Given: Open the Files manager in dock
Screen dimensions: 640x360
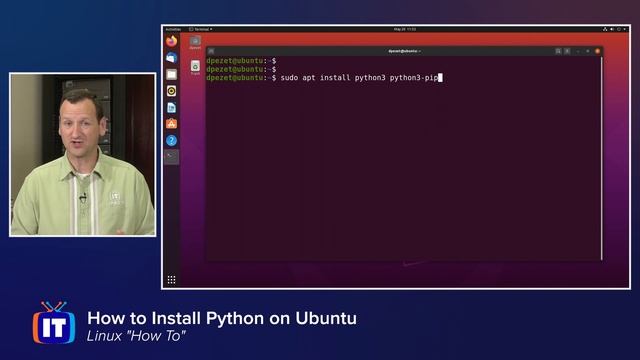Looking at the screenshot, I should [x=171, y=74].
